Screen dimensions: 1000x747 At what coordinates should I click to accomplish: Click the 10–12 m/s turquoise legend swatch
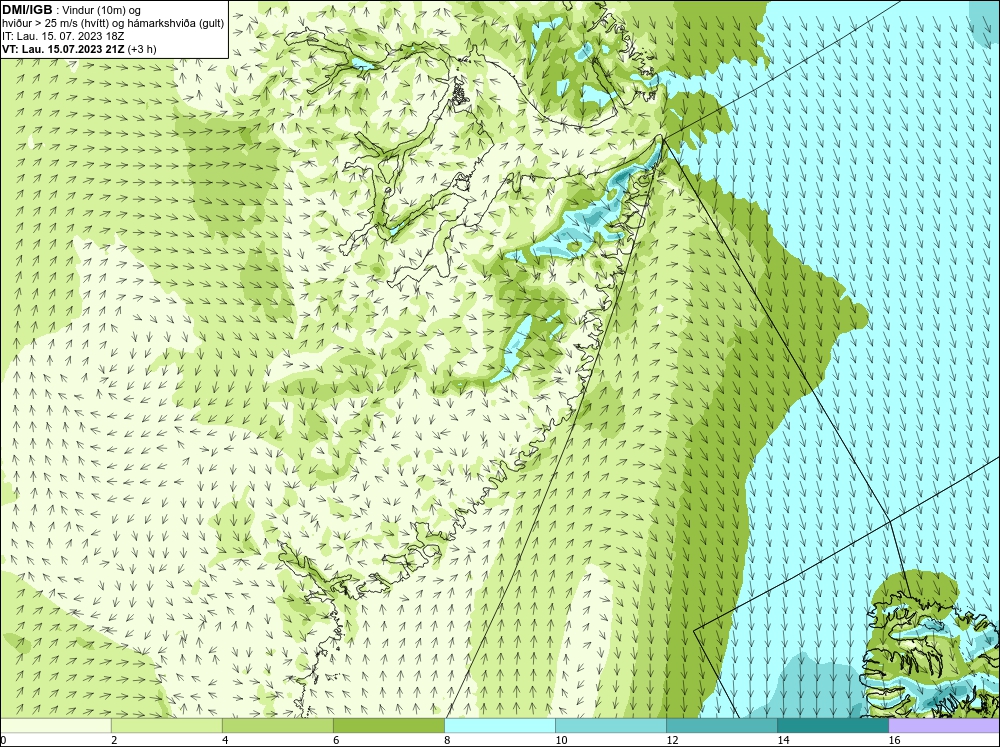611,725
